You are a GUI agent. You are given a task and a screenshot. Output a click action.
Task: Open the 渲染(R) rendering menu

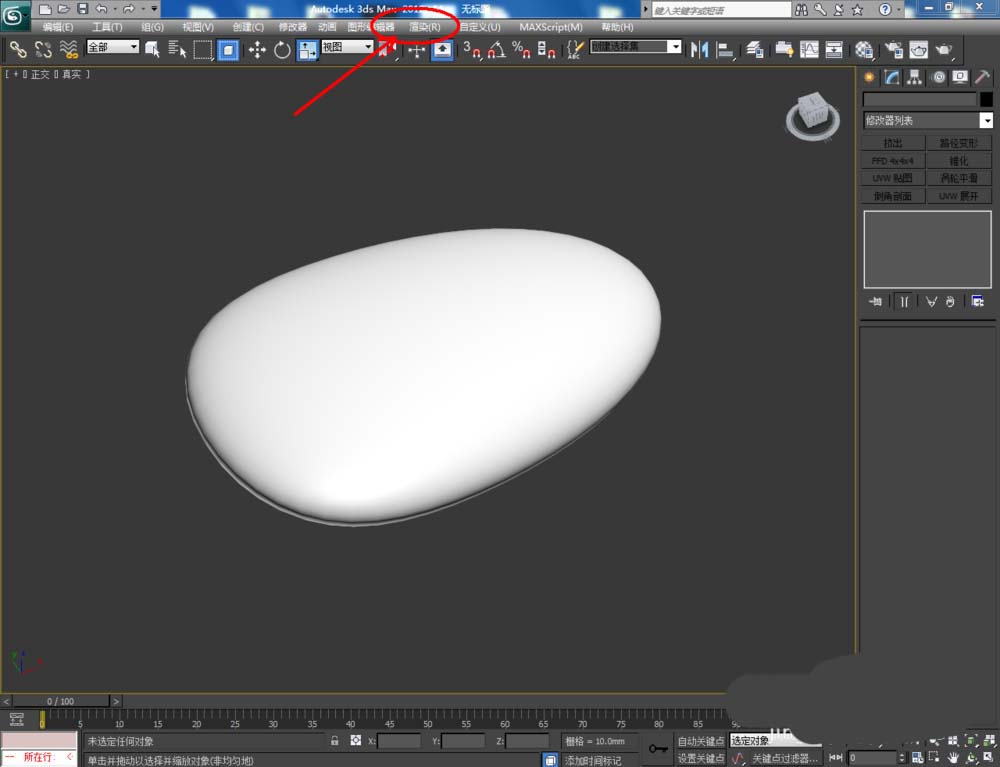tap(425, 27)
